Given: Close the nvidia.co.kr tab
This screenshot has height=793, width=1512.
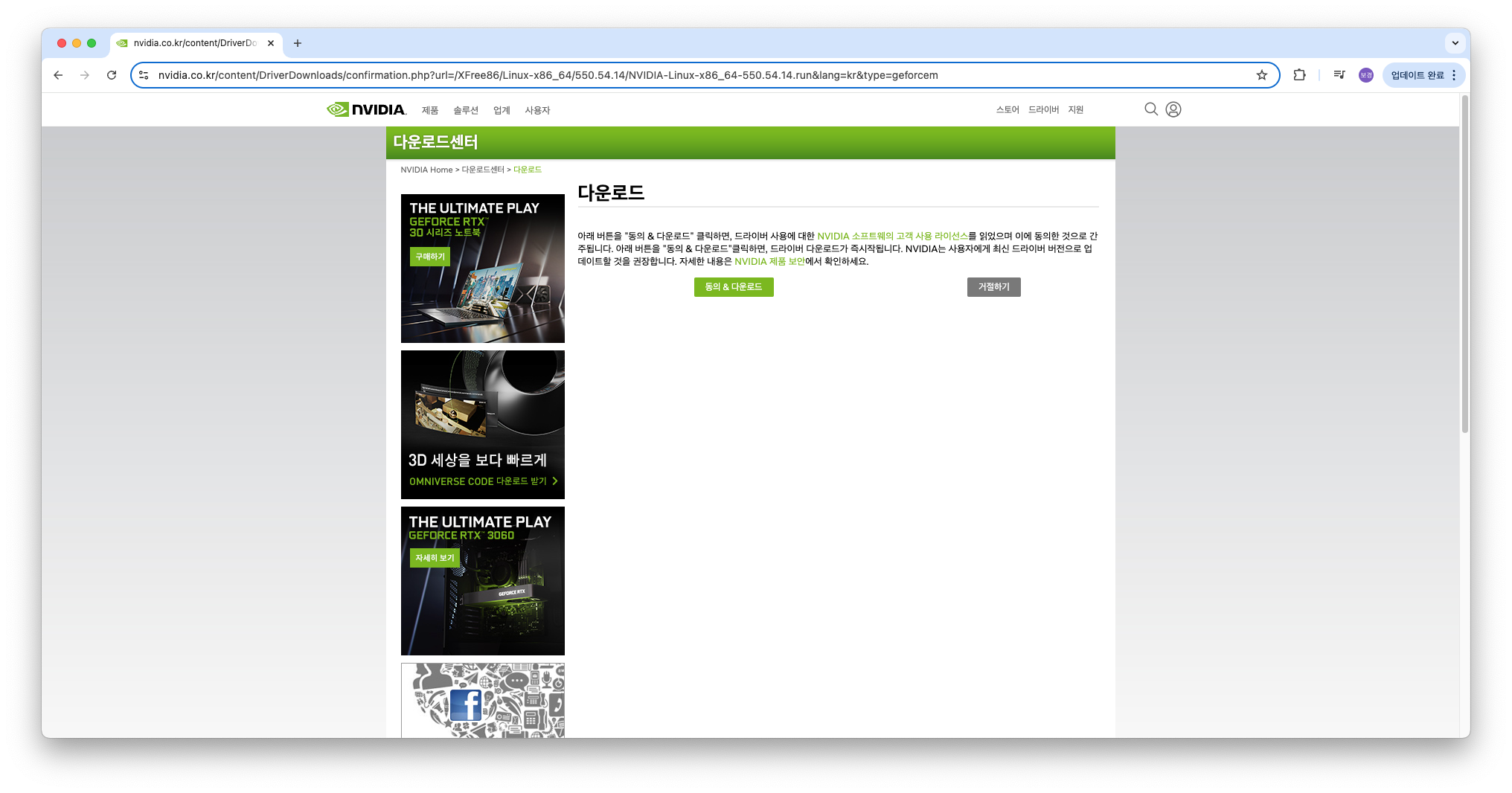Looking at the screenshot, I should (271, 43).
